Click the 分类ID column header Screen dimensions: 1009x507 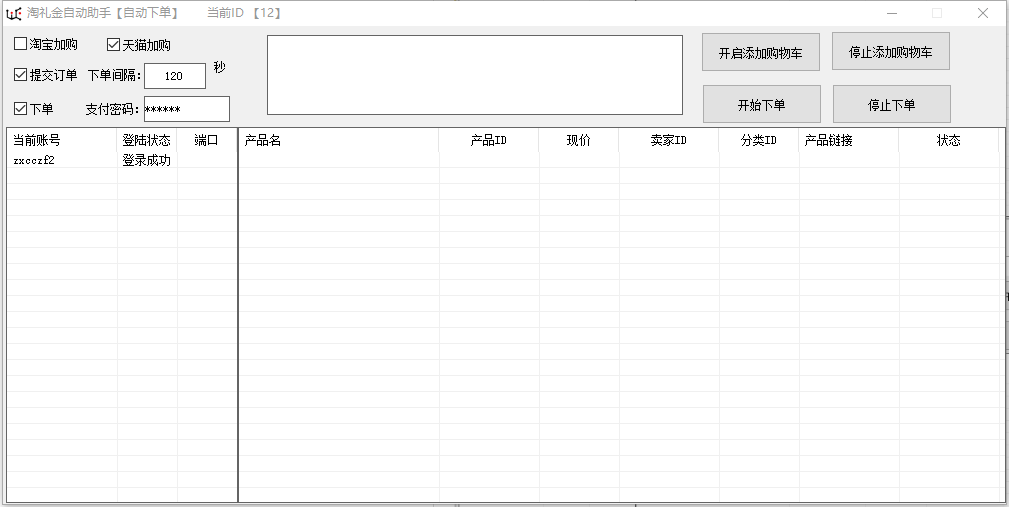(759, 140)
